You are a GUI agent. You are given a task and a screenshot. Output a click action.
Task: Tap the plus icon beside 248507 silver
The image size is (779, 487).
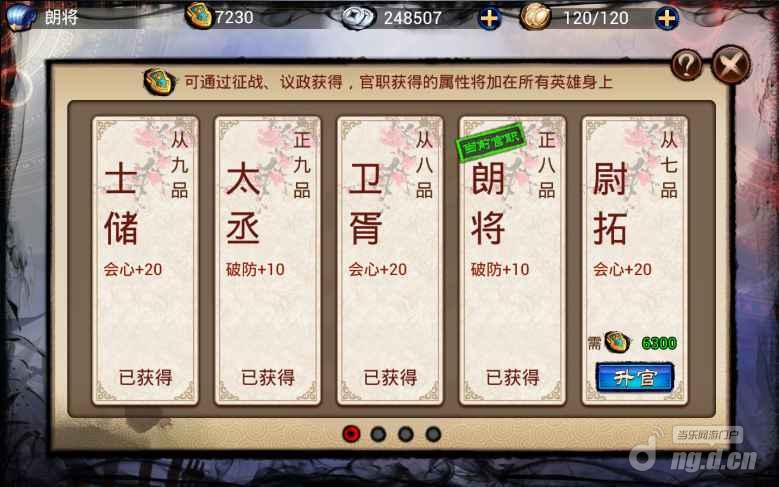coord(489,18)
